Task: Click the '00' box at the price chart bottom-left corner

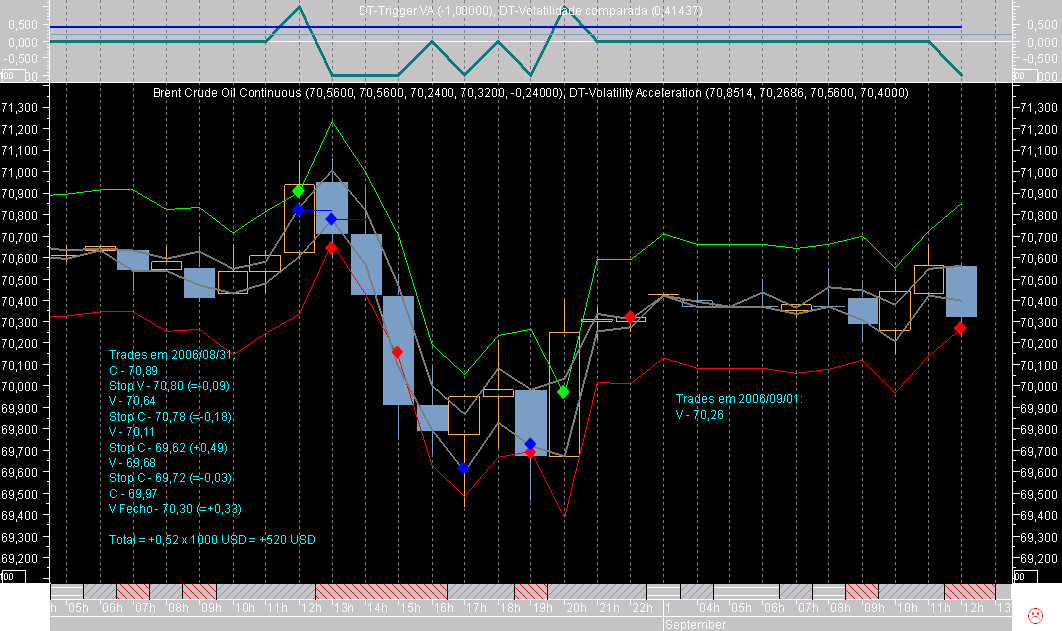Action: (x=13, y=577)
